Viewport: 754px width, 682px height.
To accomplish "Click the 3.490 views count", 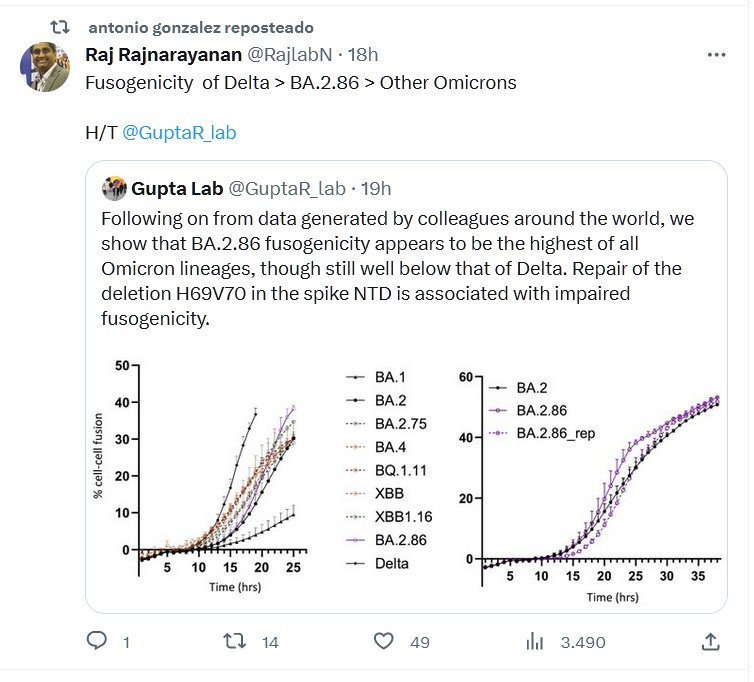I will [x=583, y=642].
